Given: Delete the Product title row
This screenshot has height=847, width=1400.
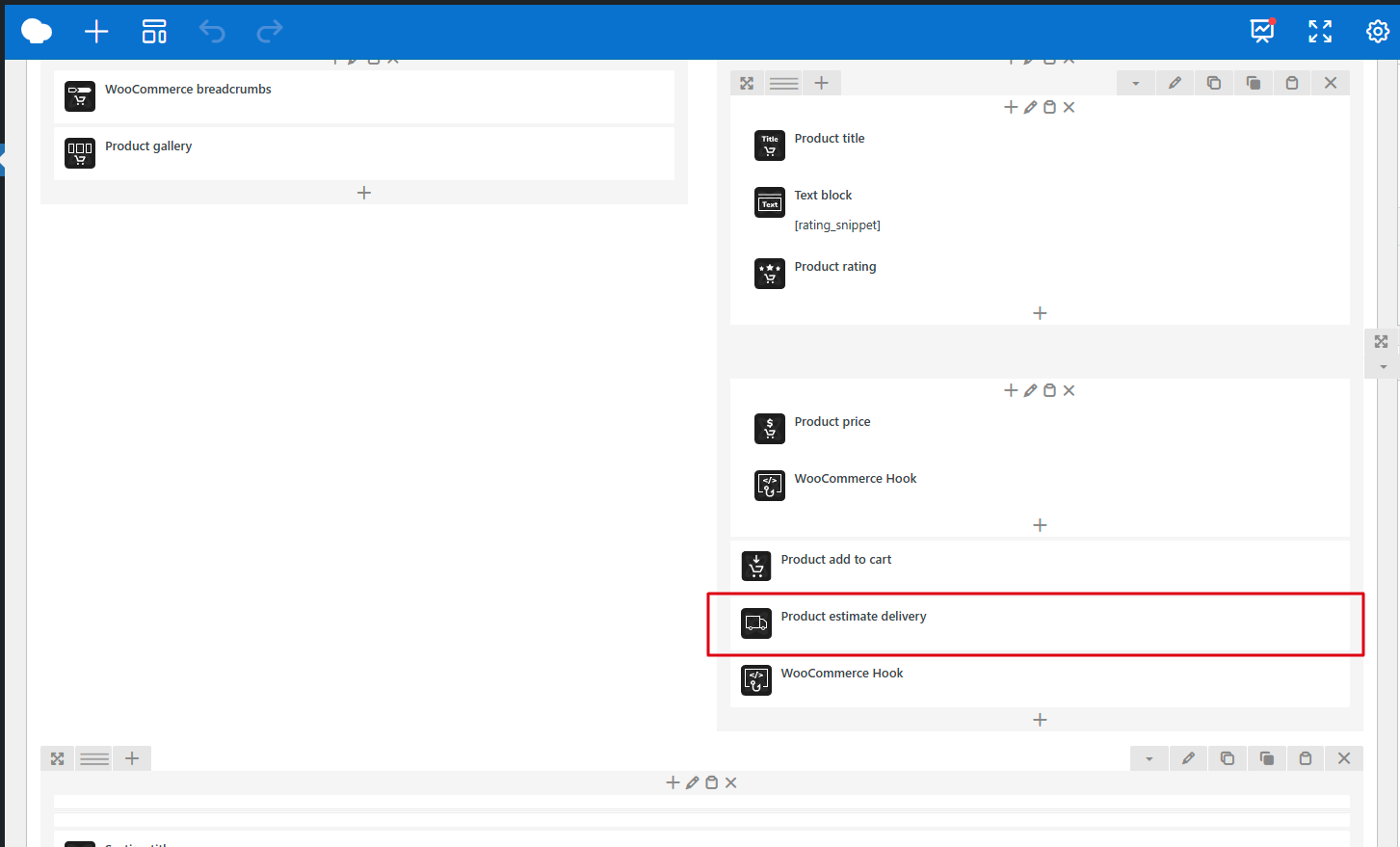Looking at the screenshot, I should 1331,83.
